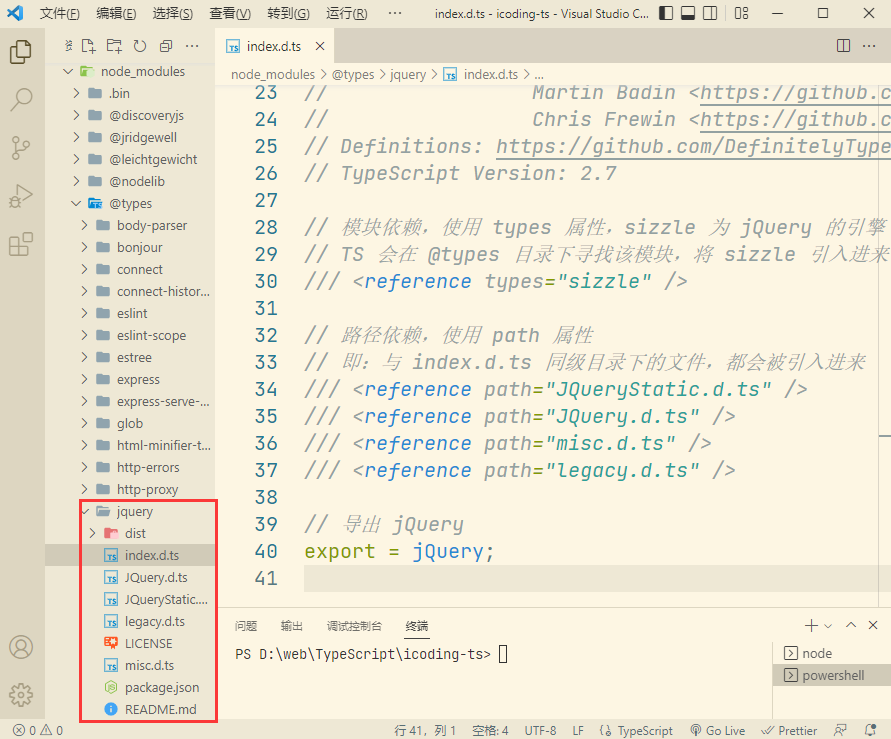The image size is (891, 739).
Task: Open the File menu (文件)
Action: (x=60, y=14)
